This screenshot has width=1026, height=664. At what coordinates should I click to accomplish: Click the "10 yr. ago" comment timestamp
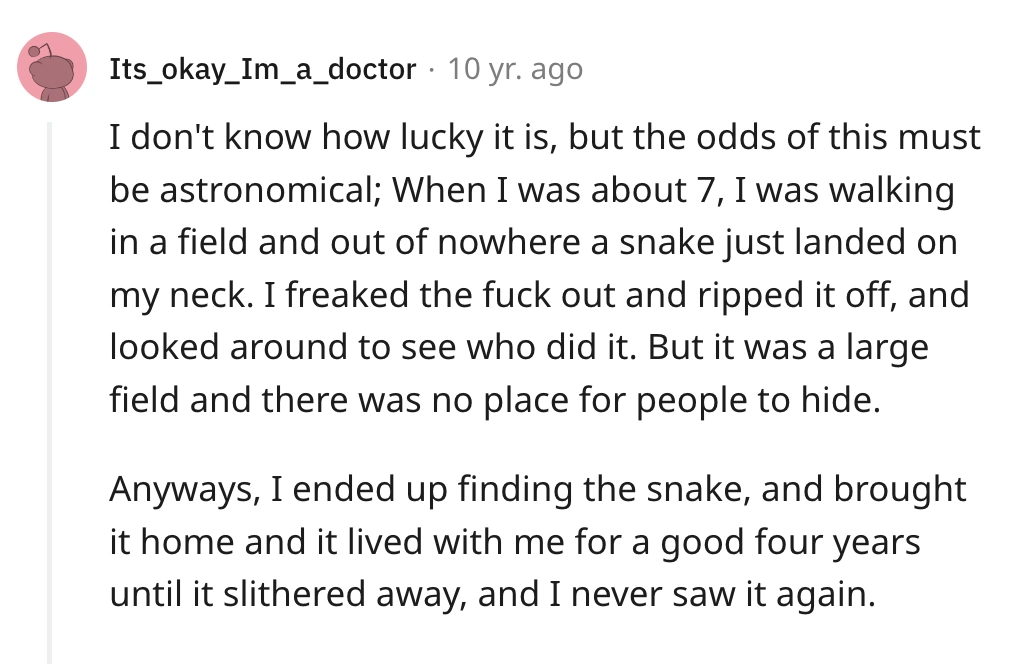coord(515,69)
